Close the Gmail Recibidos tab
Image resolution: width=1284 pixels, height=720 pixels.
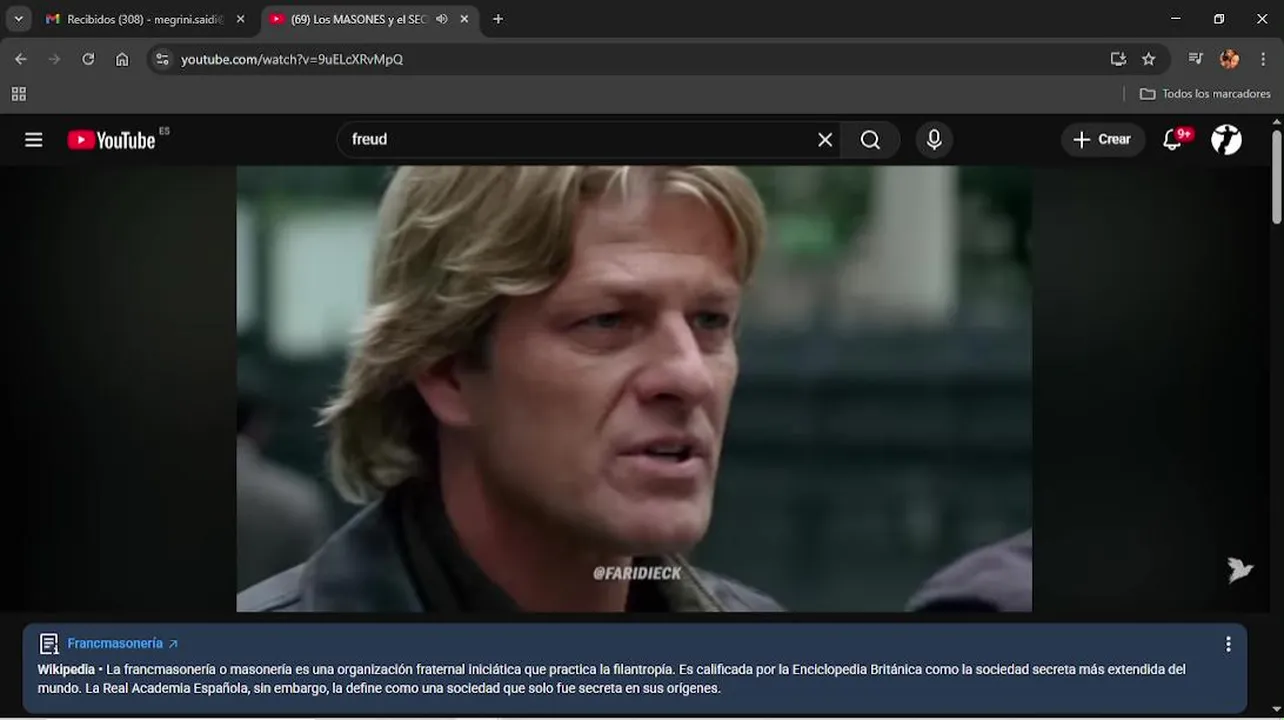pyautogui.click(x=240, y=19)
